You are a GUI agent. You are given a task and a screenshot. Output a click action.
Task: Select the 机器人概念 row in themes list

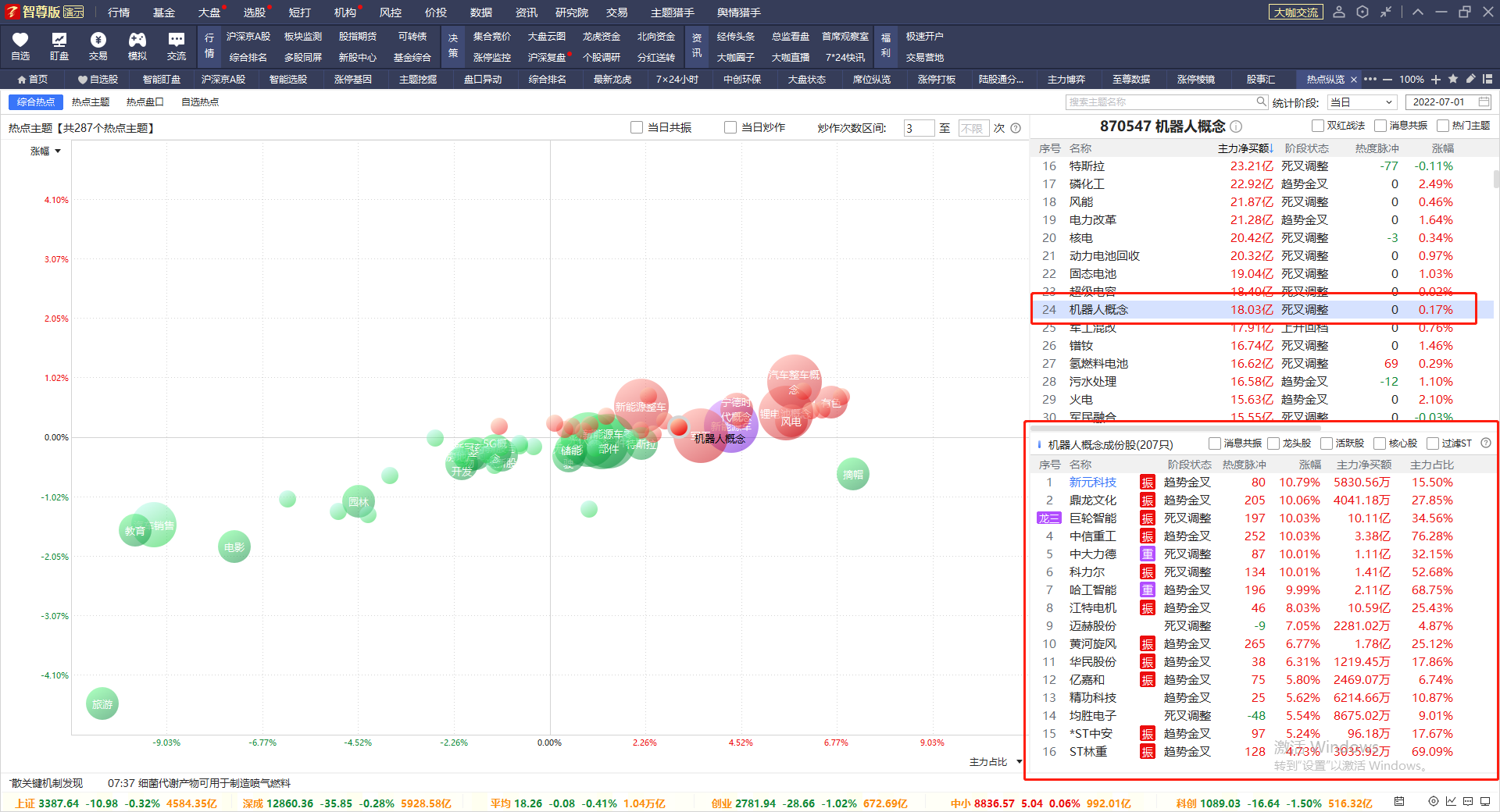click(x=1262, y=310)
